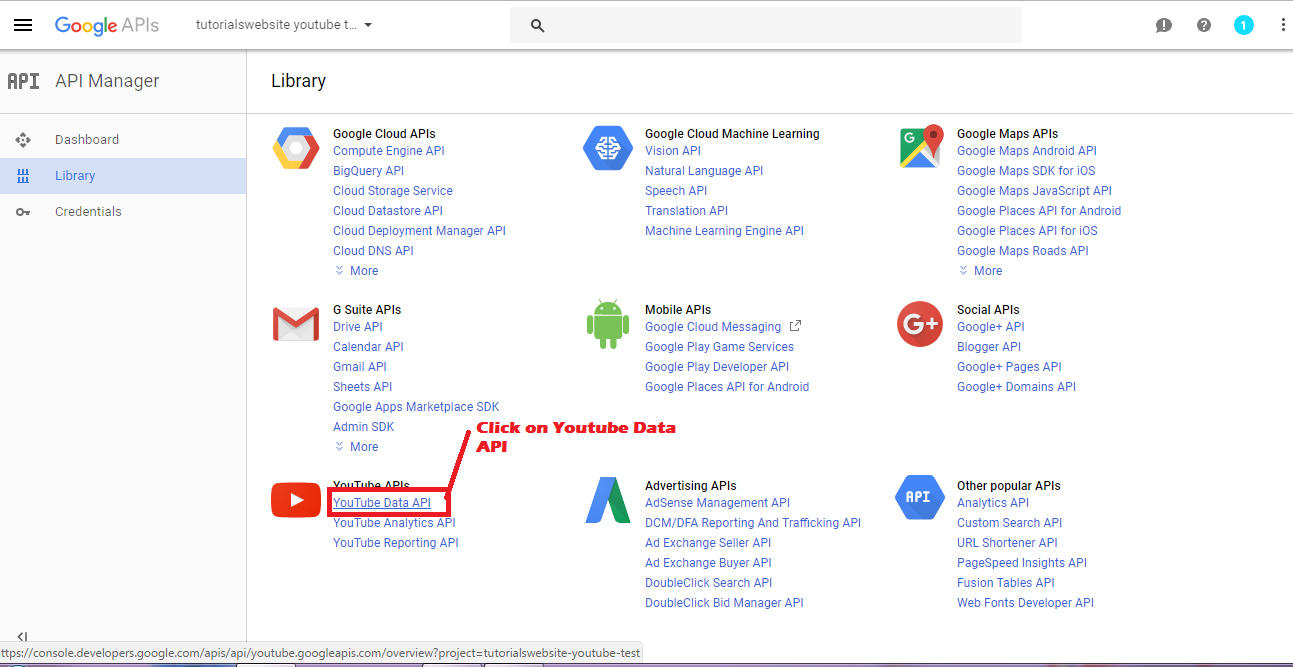Open Machine Learning Engine API link
Image resolution: width=1293 pixels, height=667 pixels.
click(x=725, y=231)
